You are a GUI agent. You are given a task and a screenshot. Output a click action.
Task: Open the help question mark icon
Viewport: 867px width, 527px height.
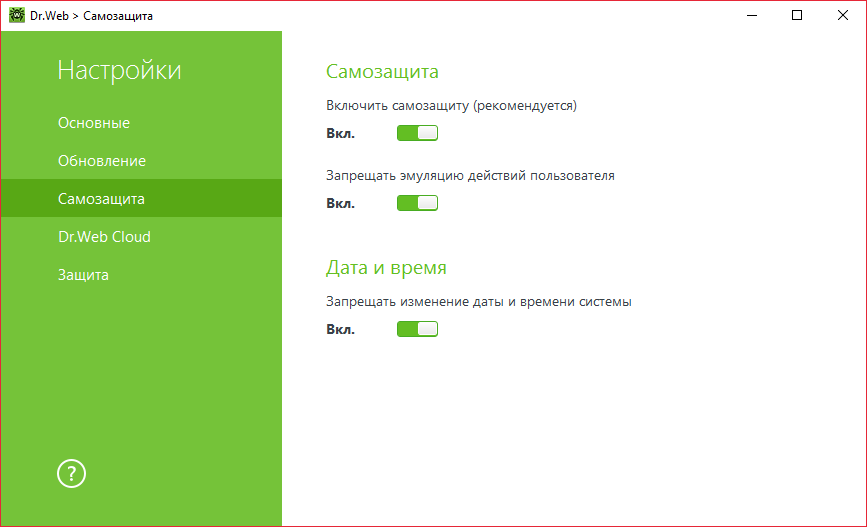(71, 473)
